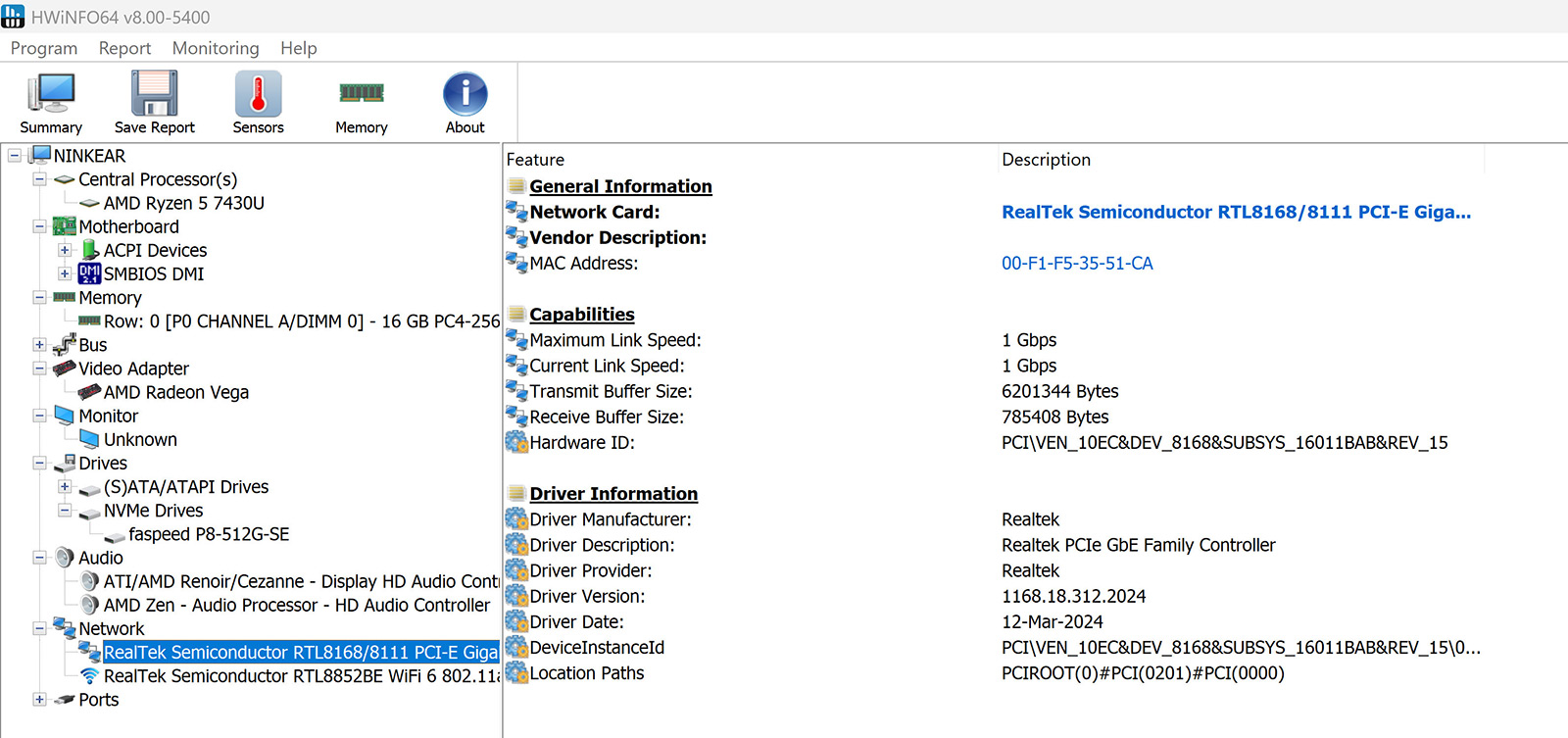This screenshot has width=1568, height=738.
Task: Click the Transmit Buffer Size value 6201344 Bytes
Action: click(1059, 391)
